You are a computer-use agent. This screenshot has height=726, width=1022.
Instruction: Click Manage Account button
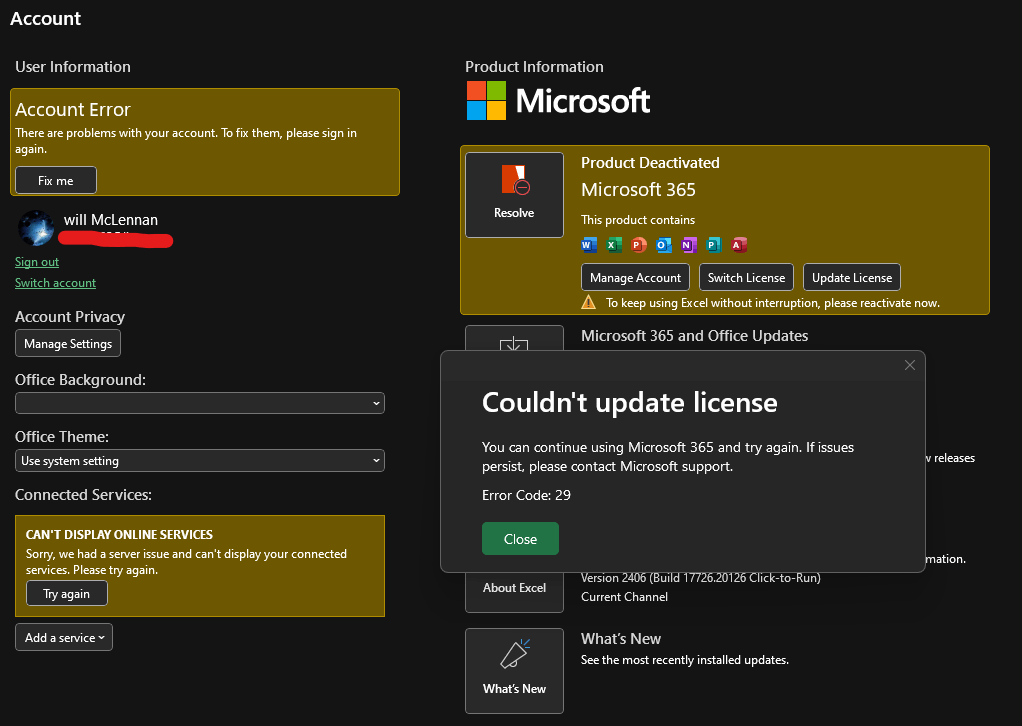[635, 278]
